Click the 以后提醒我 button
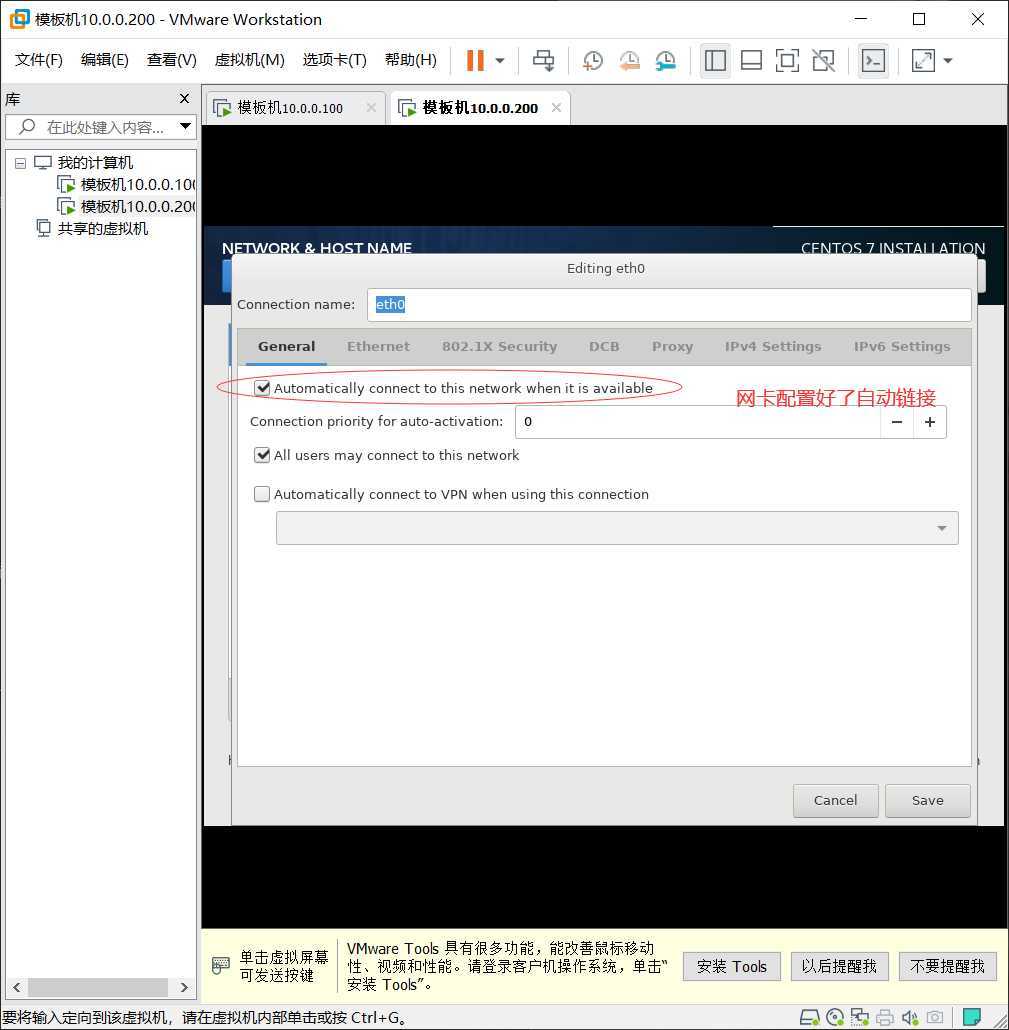Screen dimensions: 1009x1030 pos(840,966)
